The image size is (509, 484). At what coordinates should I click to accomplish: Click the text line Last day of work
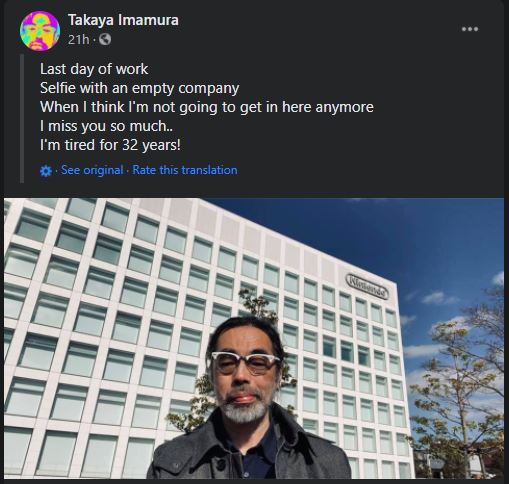(94, 69)
